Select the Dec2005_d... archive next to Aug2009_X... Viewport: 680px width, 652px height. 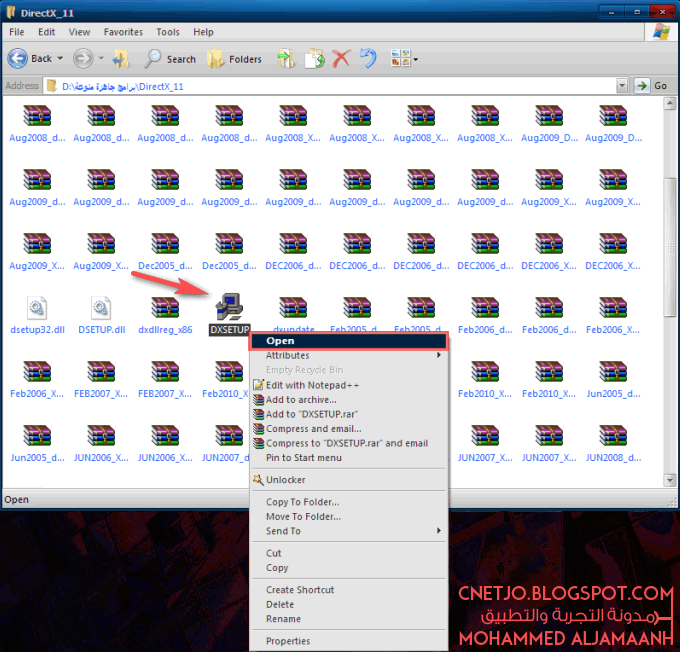(165, 243)
